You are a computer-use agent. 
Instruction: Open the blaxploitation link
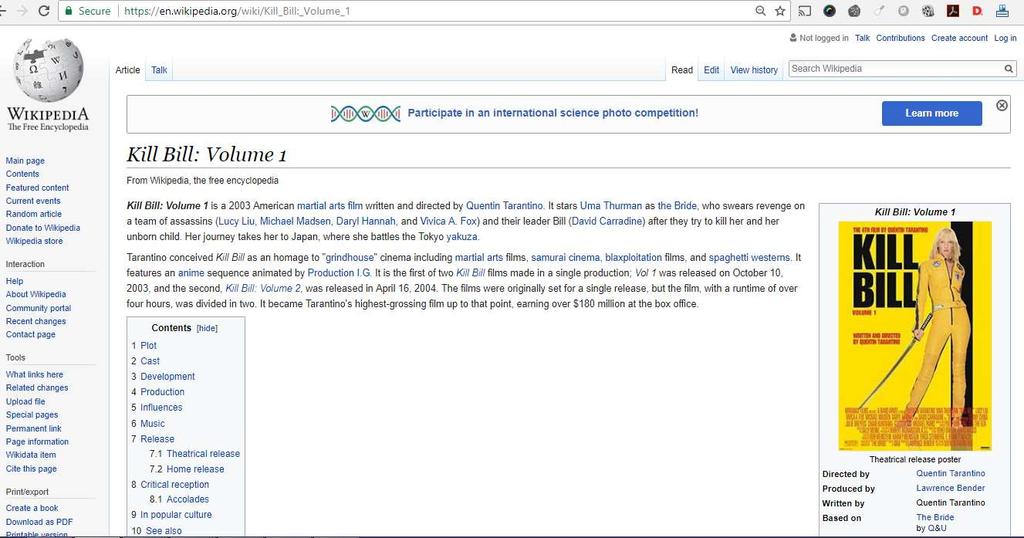[633, 257]
